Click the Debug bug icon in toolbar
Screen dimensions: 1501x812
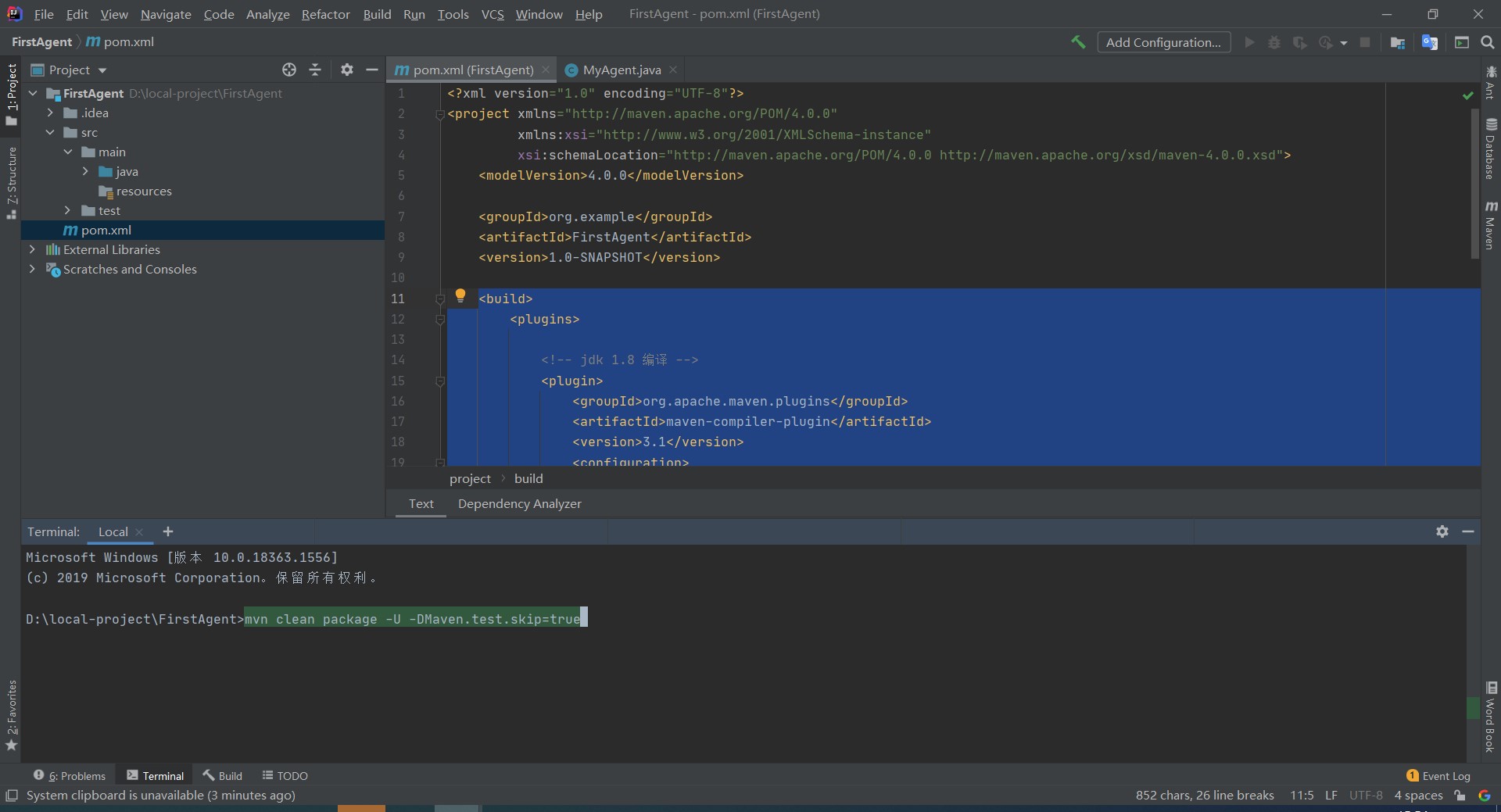pyautogui.click(x=1274, y=42)
